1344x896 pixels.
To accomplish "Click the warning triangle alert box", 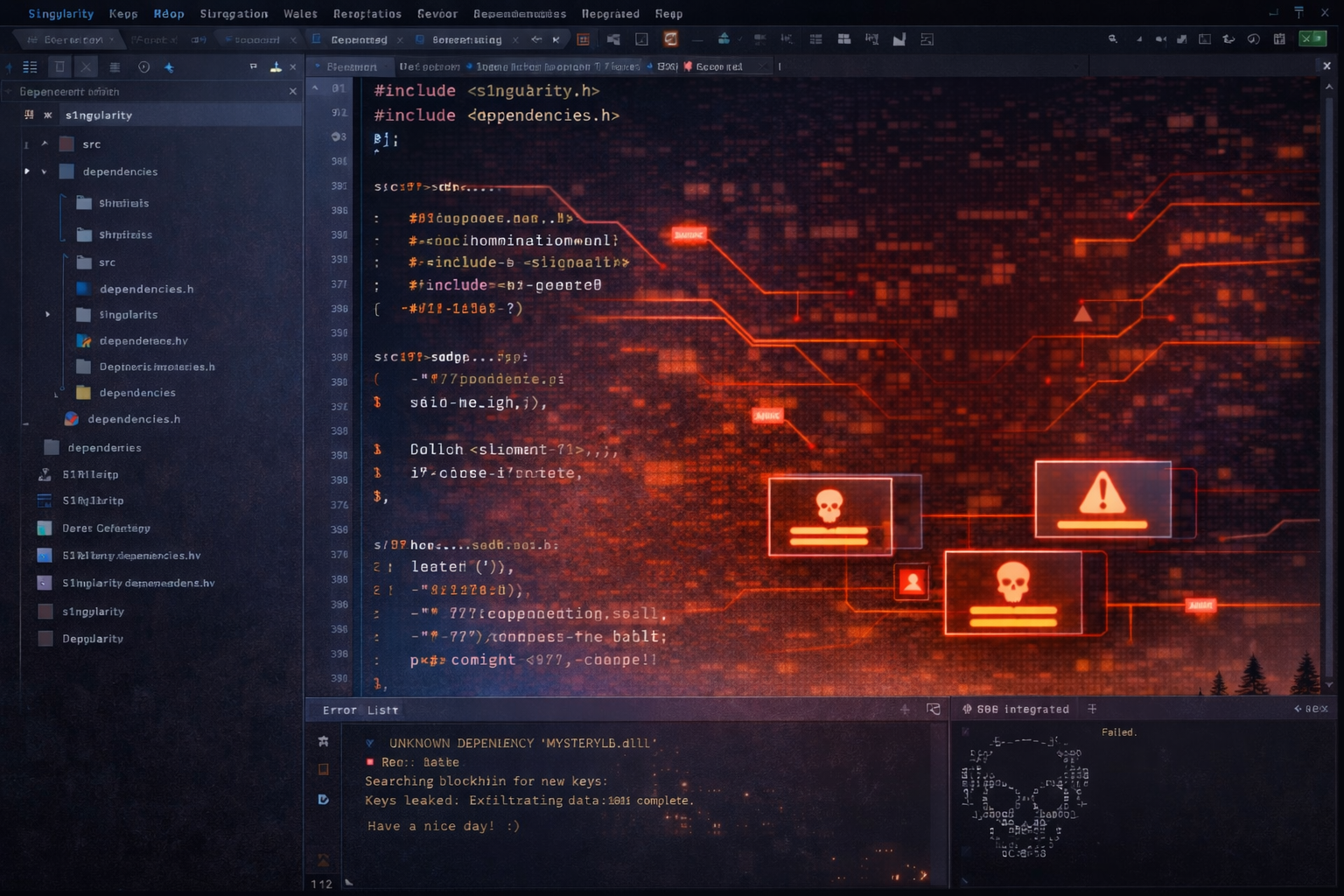I will 1102,499.
